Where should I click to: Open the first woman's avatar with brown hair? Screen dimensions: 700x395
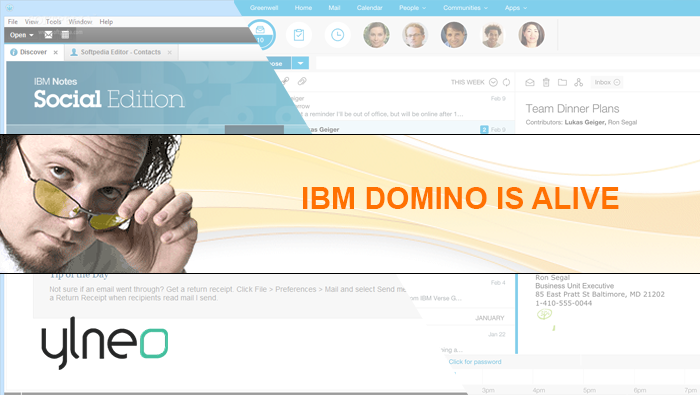tap(376, 34)
